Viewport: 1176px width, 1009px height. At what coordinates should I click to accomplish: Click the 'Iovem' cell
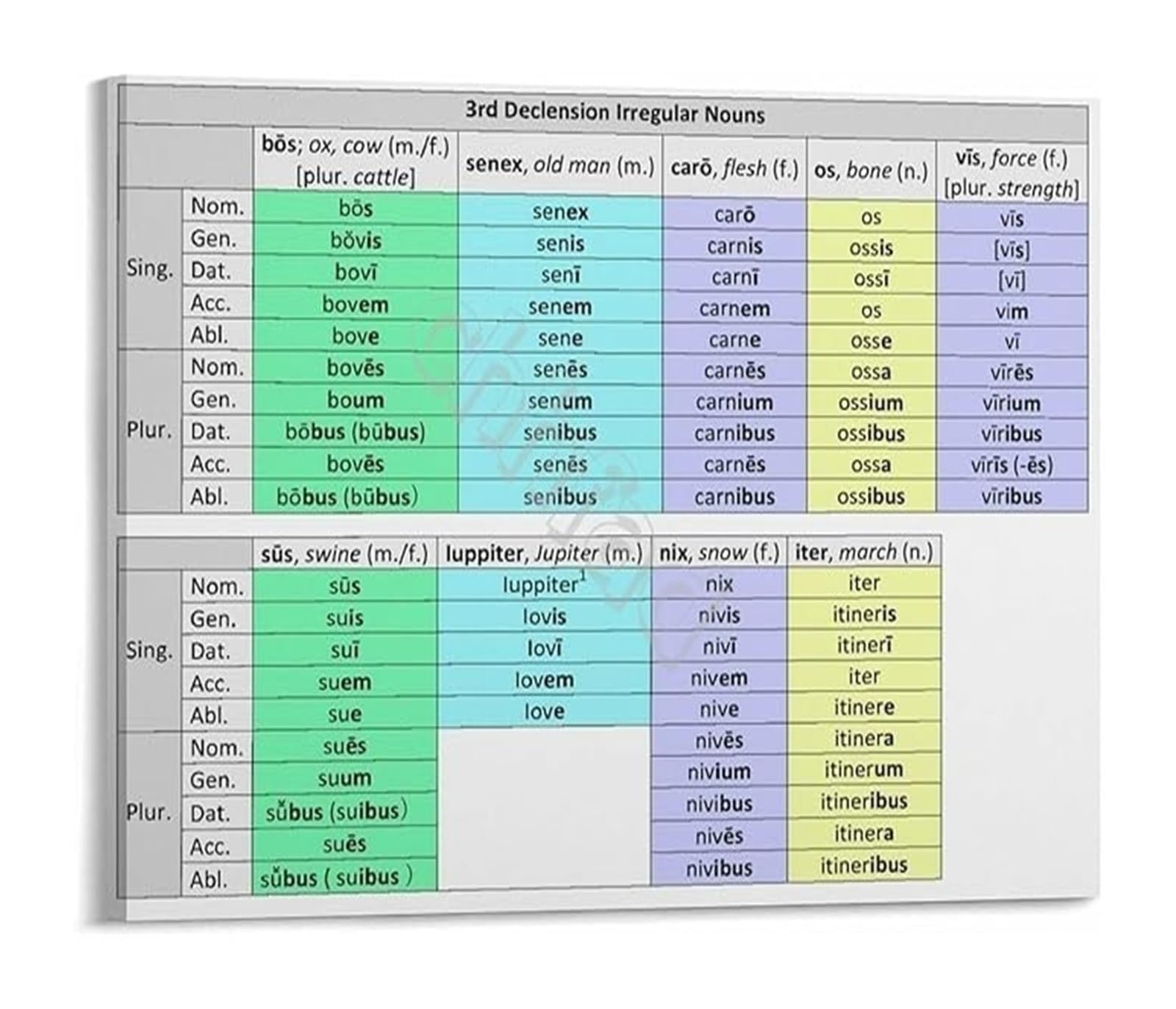click(544, 680)
